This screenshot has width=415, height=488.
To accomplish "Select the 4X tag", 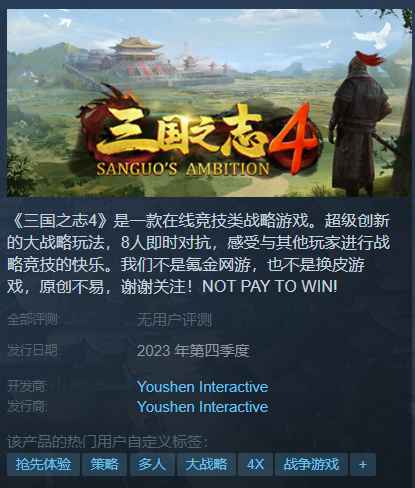I will point(255,464).
